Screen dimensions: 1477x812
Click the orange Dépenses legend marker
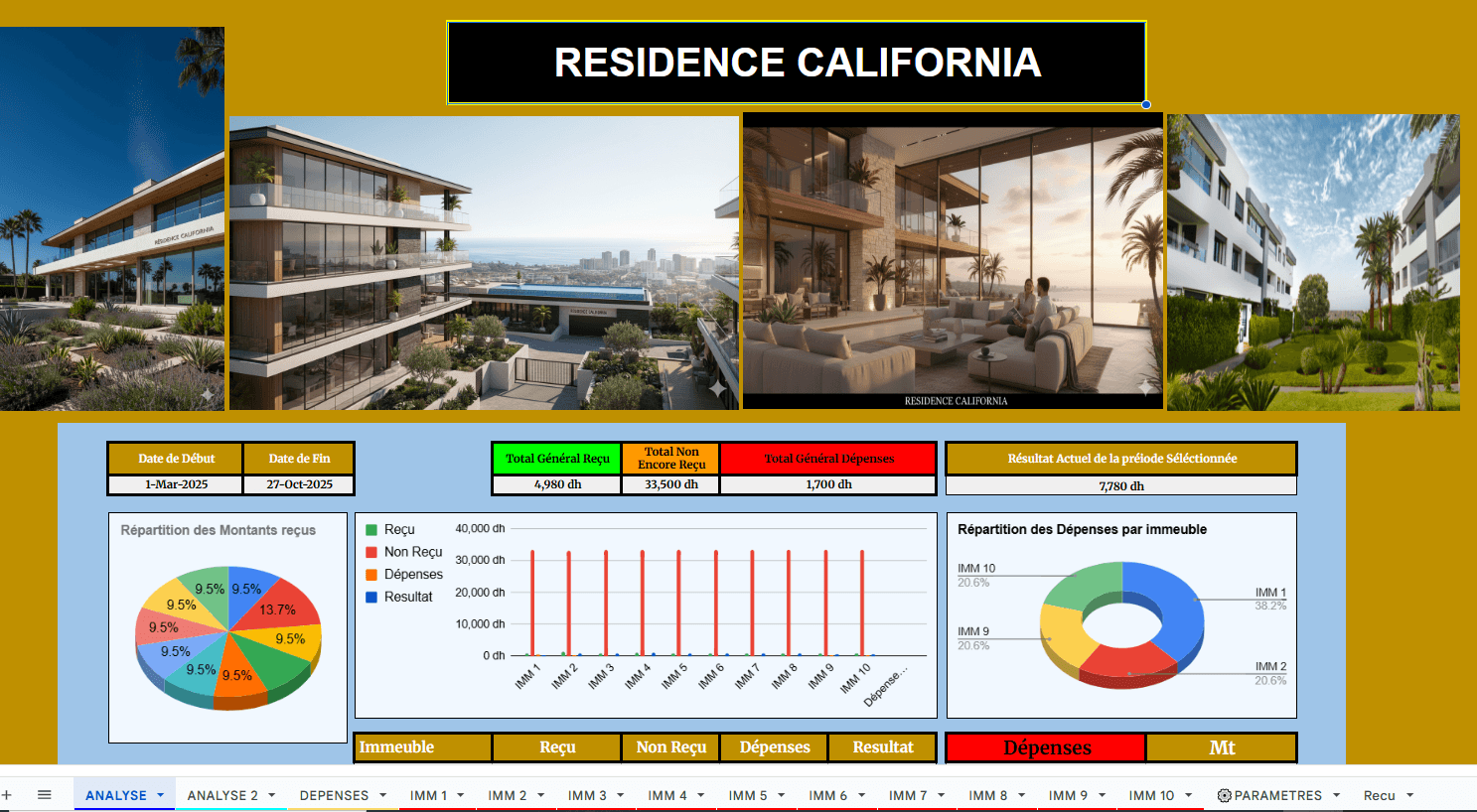[x=371, y=575]
